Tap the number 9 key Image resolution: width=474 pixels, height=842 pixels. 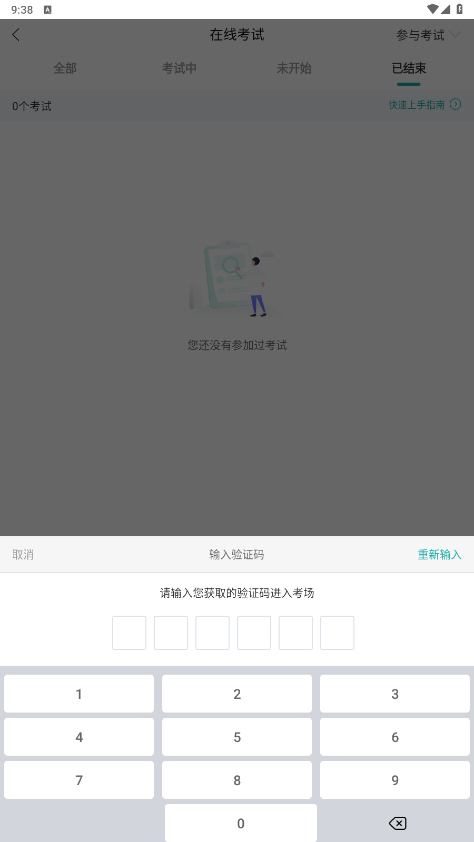pos(395,780)
